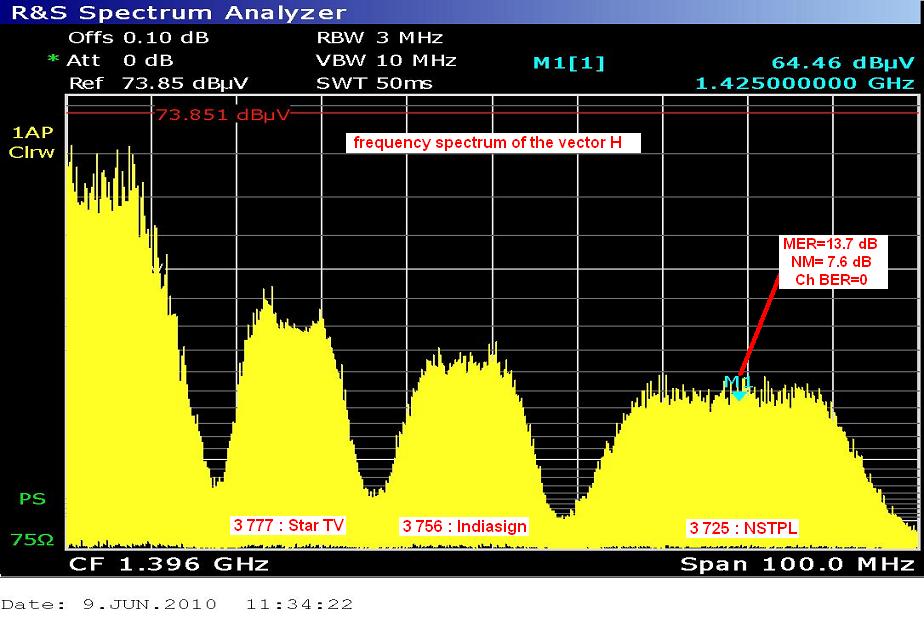Viewport: 924px width, 633px height.
Task: Click the 3 725 : NSTPL label
Action: [x=743, y=527]
